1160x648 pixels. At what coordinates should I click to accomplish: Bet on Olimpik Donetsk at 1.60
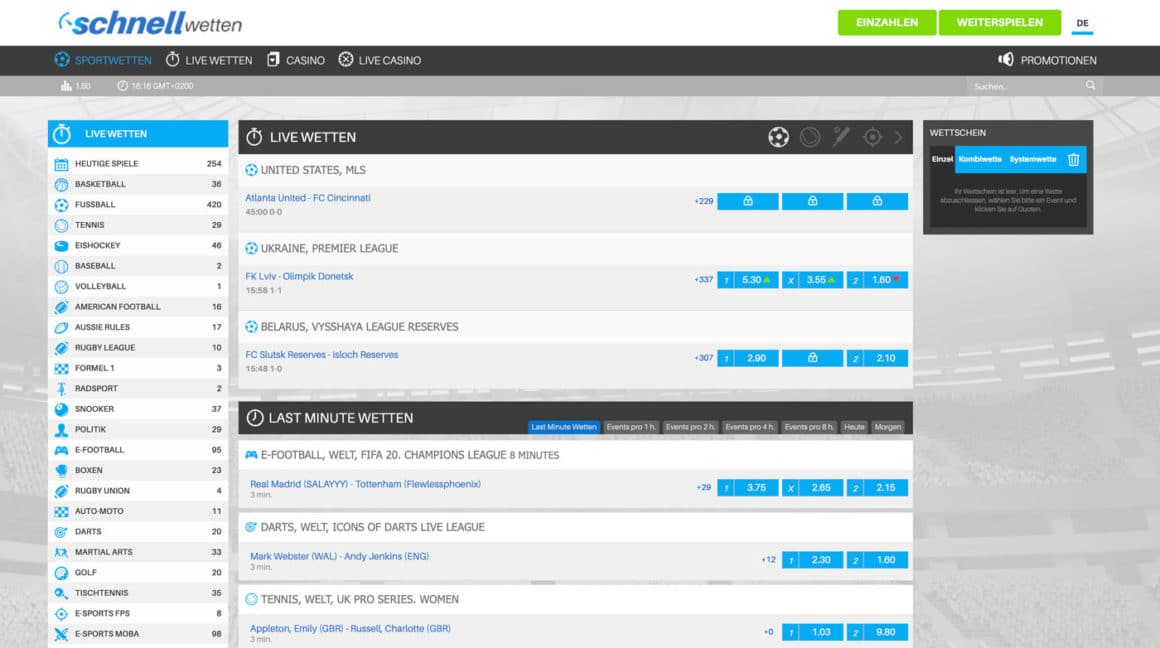[x=877, y=280]
